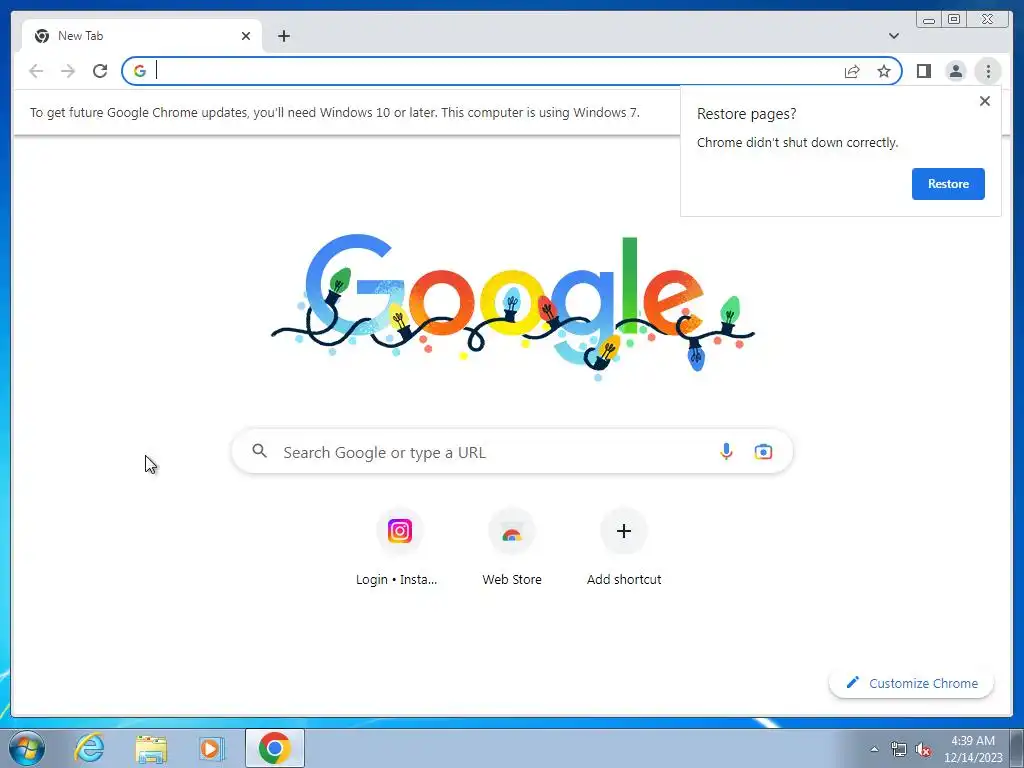Minimize the Chrome window

point(929,20)
